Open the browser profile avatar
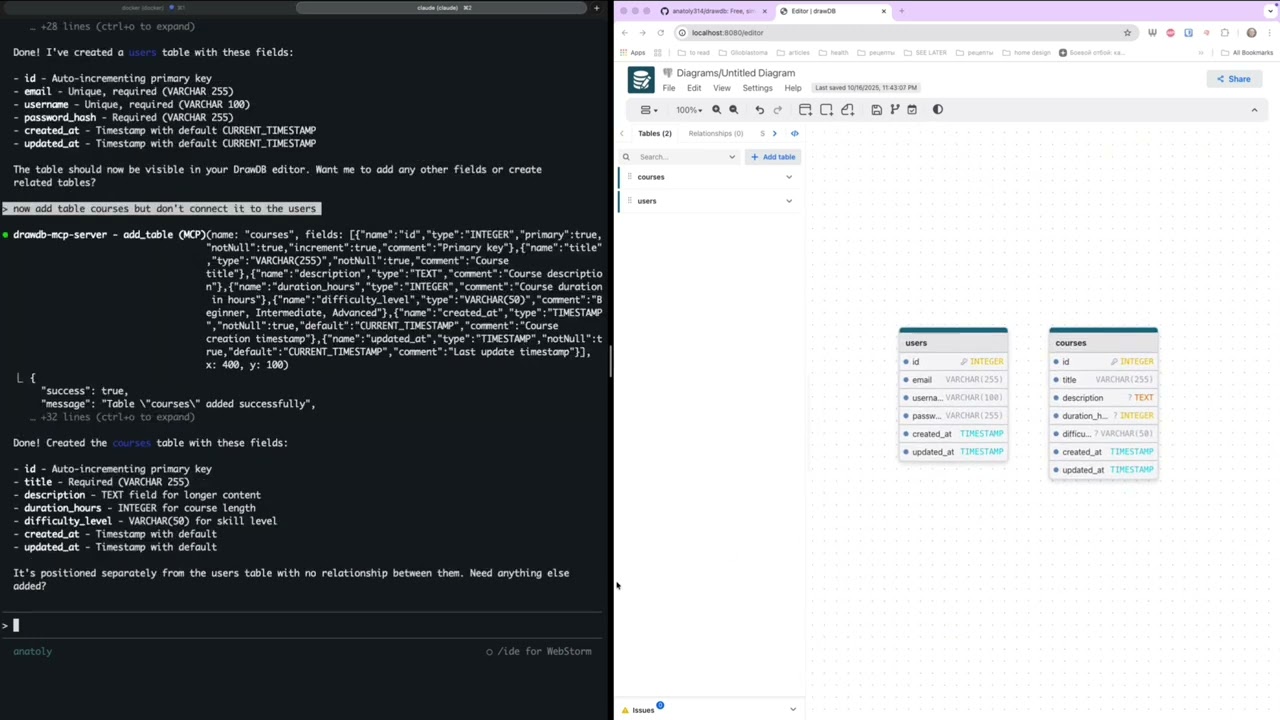 click(x=1251, y=32)
